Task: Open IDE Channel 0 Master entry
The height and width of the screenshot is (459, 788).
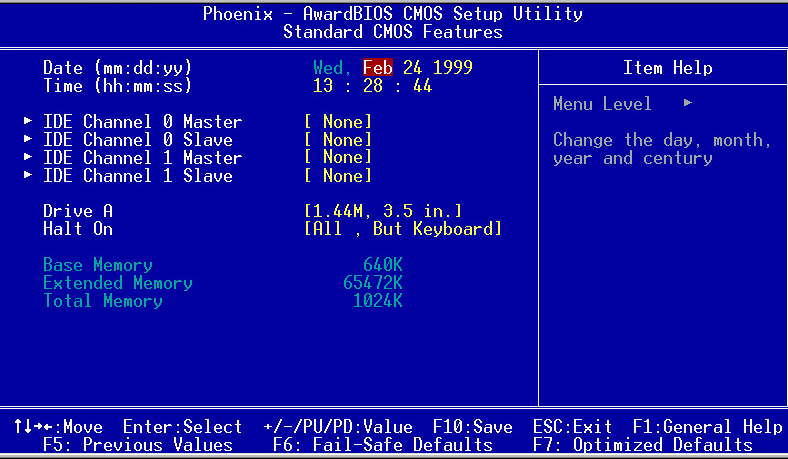Action: pos(142,122)
